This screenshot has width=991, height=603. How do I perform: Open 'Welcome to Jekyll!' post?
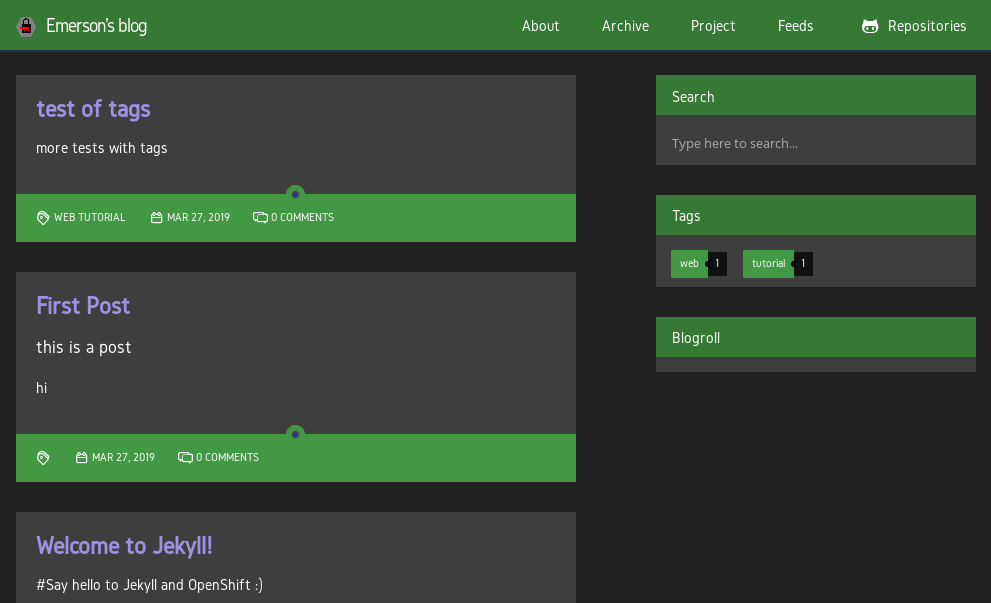coord(124,545)
